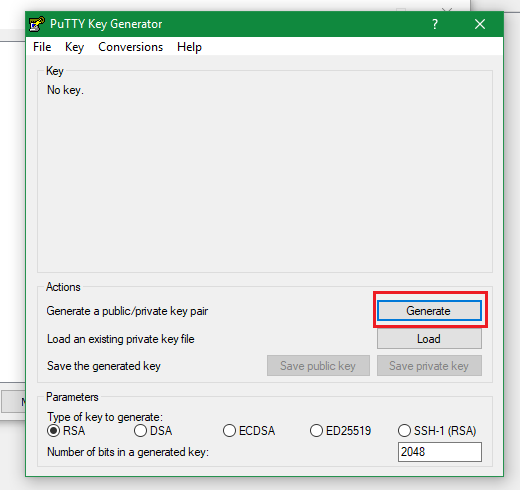
Task: Click the Load button
Action: click(429, 339)
